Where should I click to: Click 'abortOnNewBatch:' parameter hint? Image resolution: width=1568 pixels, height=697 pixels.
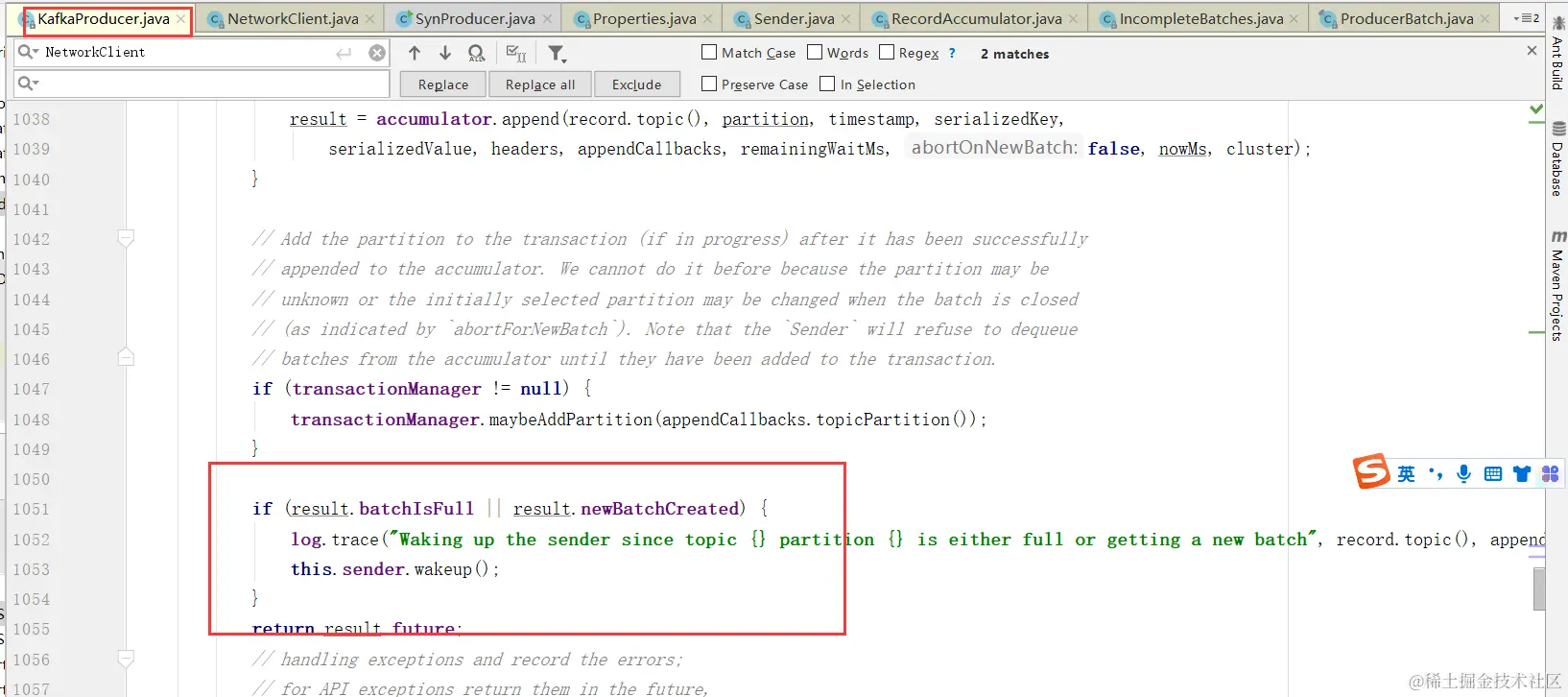click(x=994, y=148)
